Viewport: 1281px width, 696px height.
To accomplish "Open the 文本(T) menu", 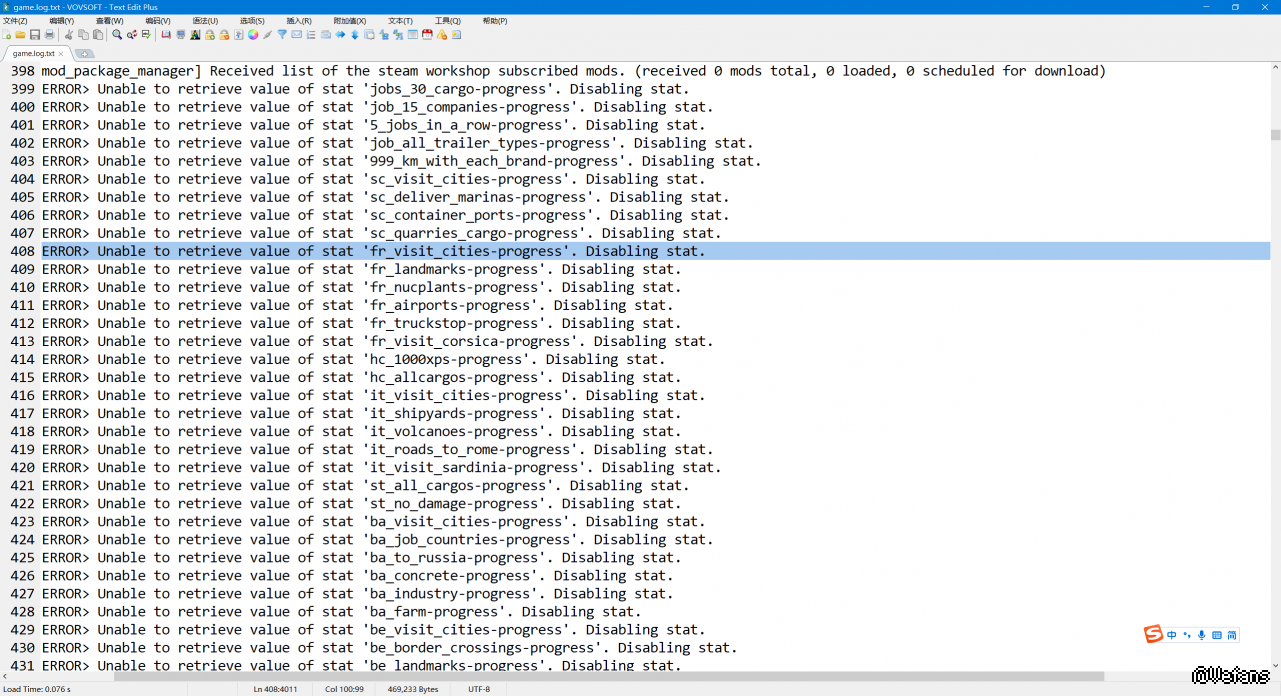I will [400, 20].
